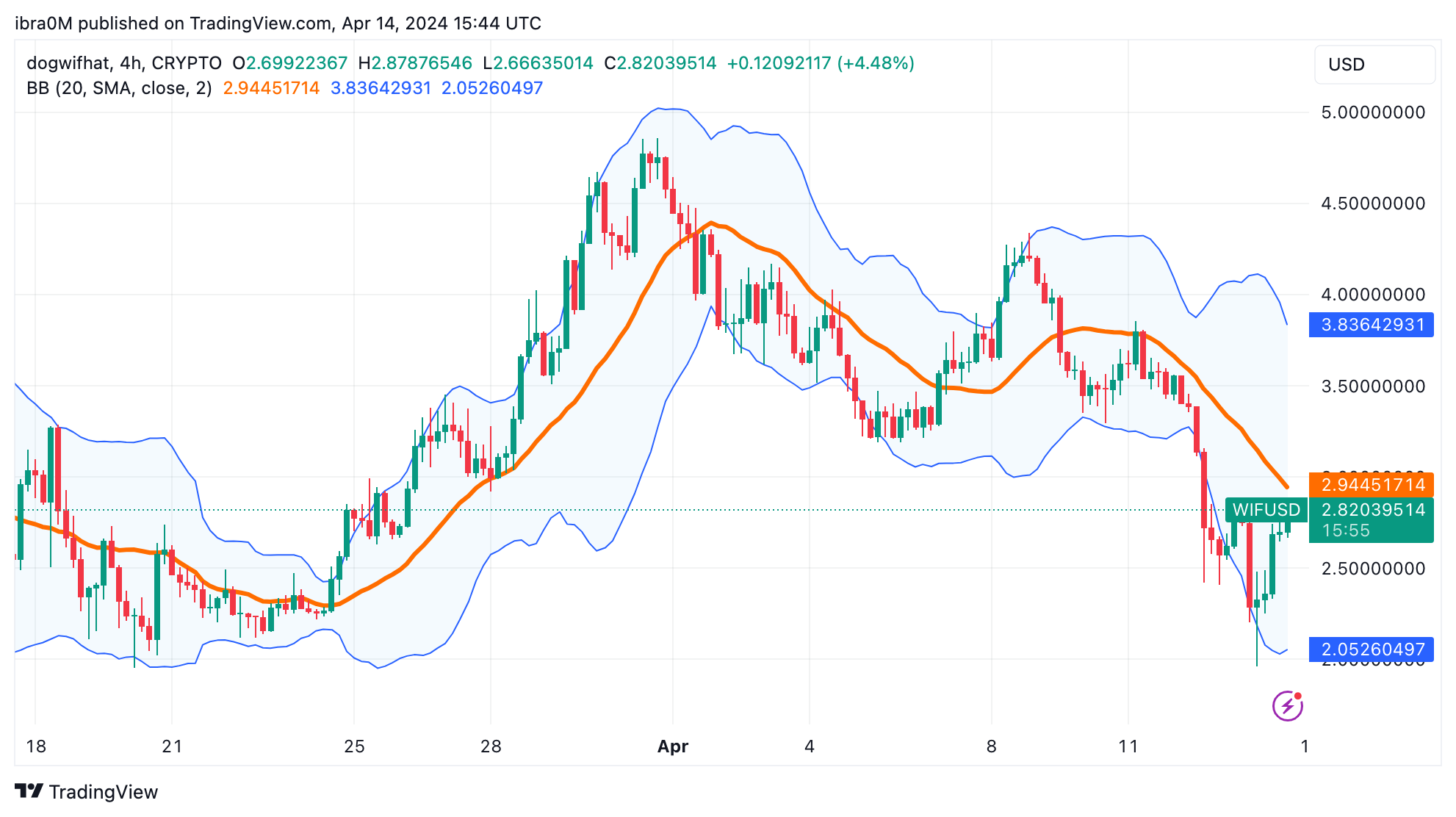Click the blue 2.05260497 lower-band price label

pos(1371,649)
